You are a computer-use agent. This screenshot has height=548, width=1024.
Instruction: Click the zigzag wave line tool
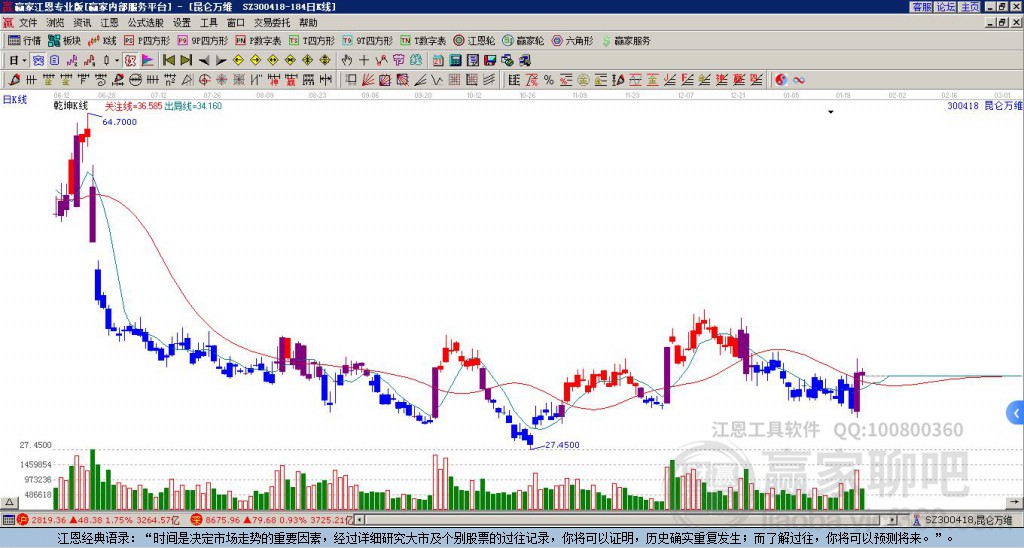tap(437, 80)
